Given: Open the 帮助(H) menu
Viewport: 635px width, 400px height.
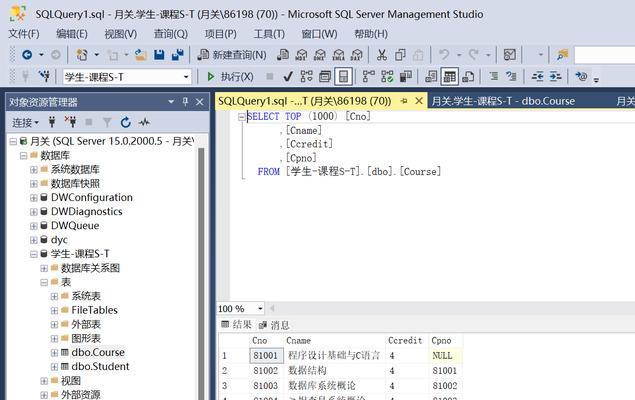Looking at the screenshot, I should (x=371, y=34).
